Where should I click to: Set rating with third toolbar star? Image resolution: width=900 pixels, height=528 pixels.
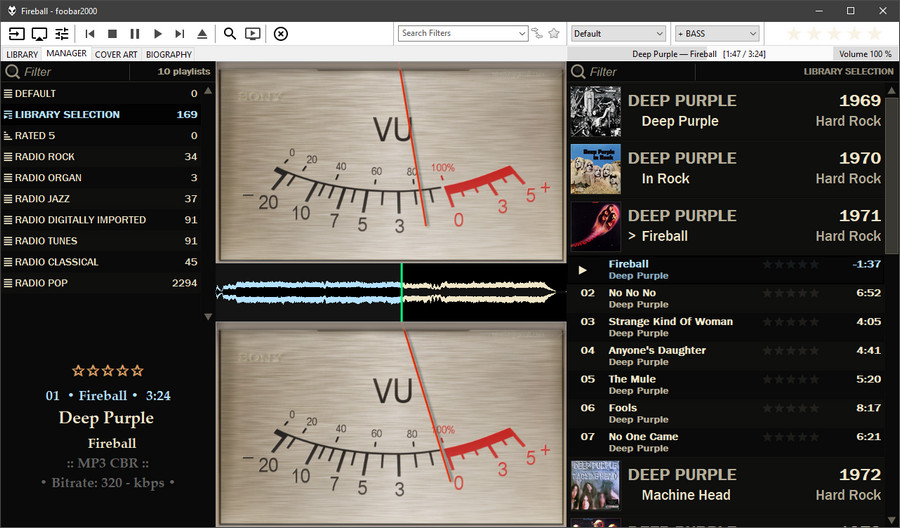click(x=835, y=33)
